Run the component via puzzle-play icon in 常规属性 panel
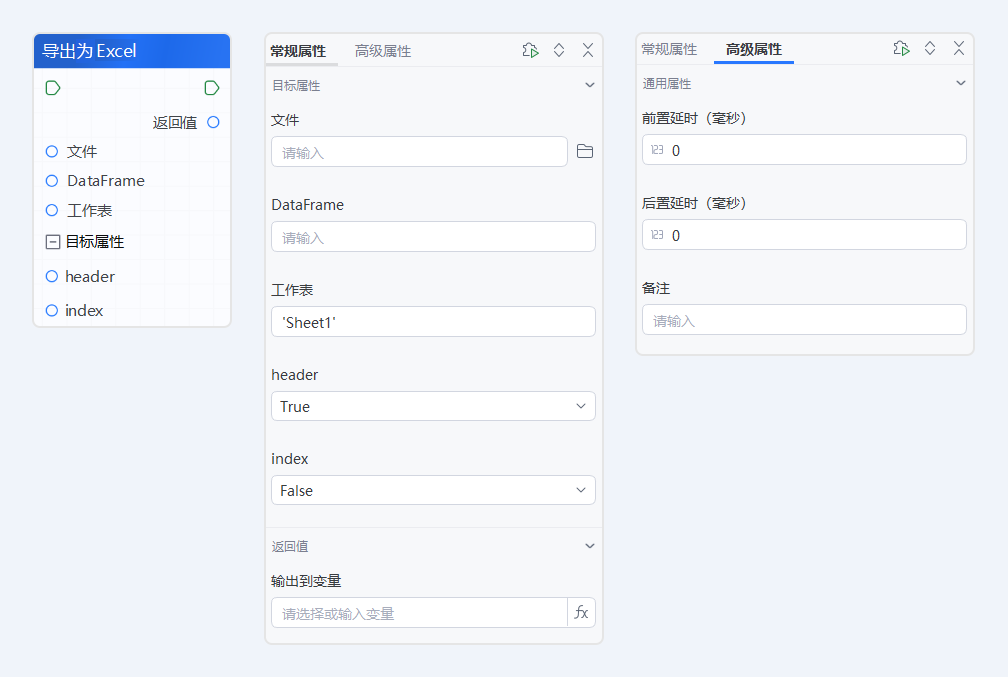 530,48
